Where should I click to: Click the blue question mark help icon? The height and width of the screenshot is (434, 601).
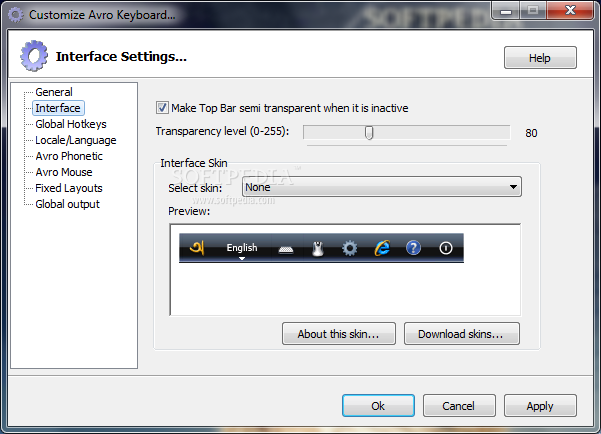413,248
